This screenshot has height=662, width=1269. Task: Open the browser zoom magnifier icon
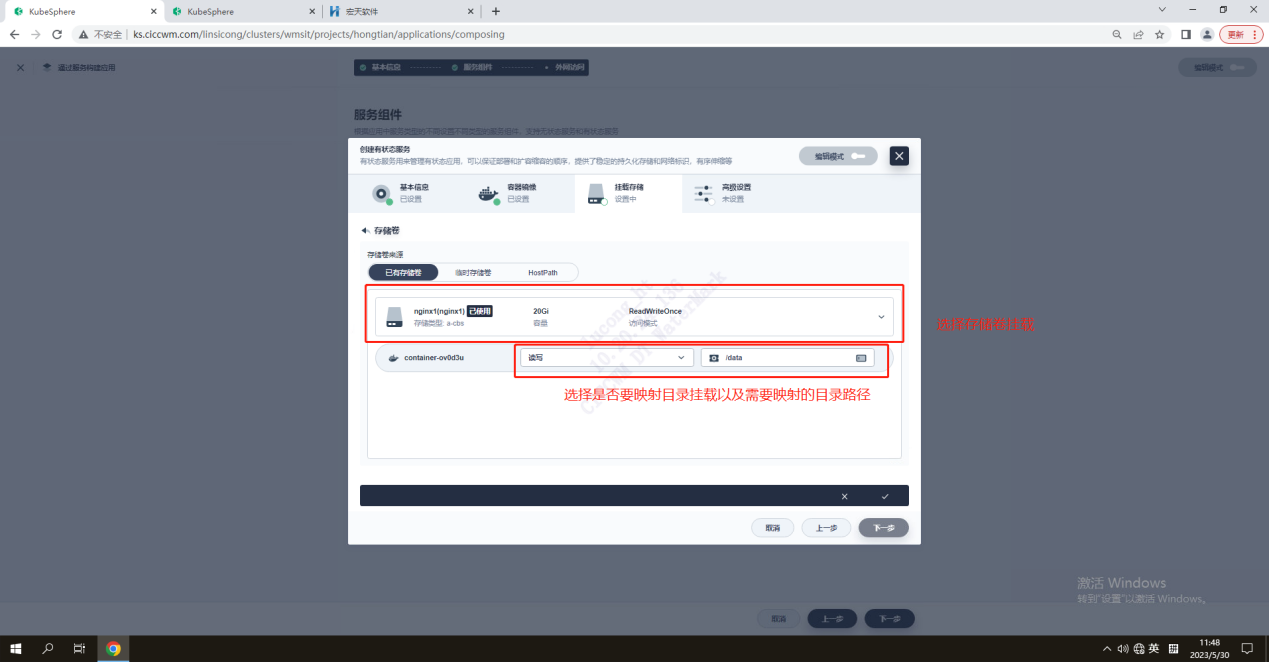[1117, 34]
